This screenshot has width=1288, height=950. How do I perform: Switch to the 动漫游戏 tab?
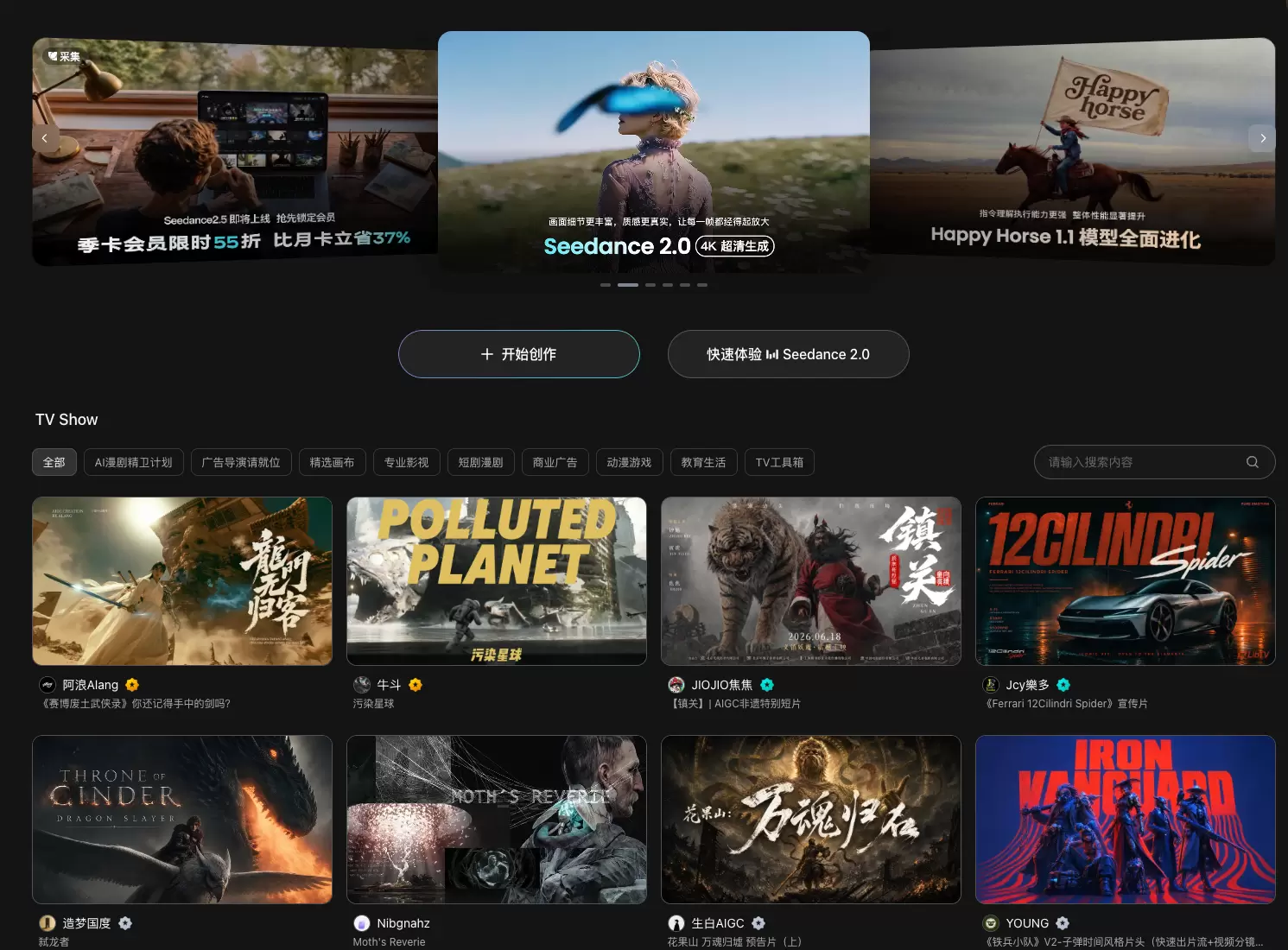630,462
